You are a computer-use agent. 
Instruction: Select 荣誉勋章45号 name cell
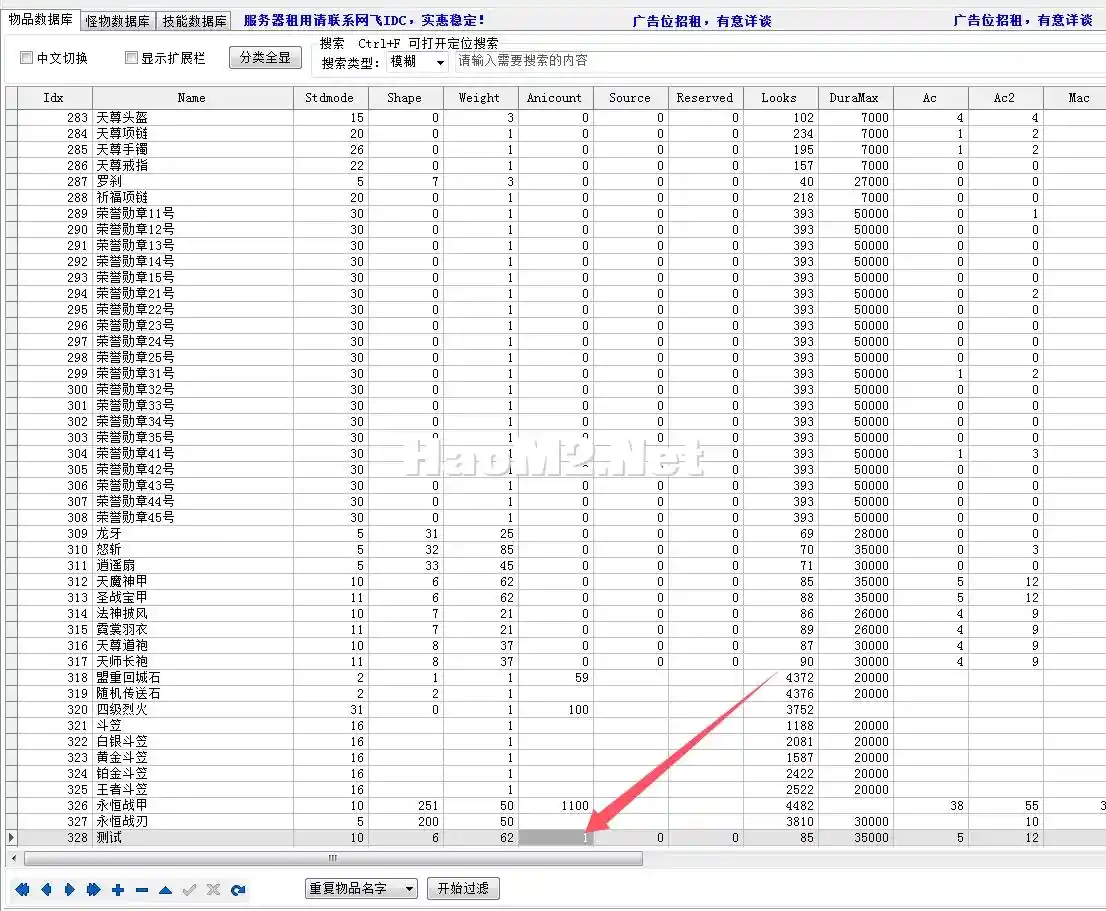point(193,518)
